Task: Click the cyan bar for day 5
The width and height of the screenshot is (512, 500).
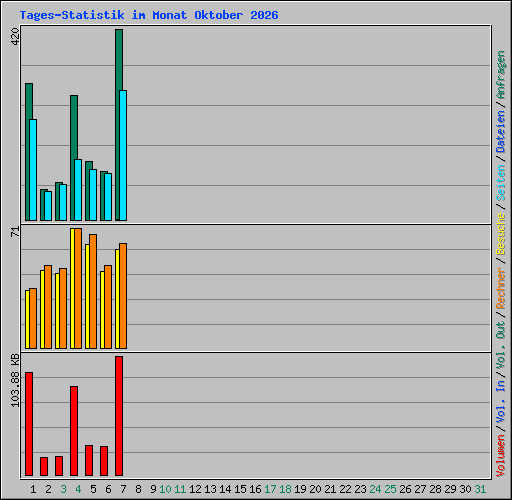Action: [x=93, y=195]
